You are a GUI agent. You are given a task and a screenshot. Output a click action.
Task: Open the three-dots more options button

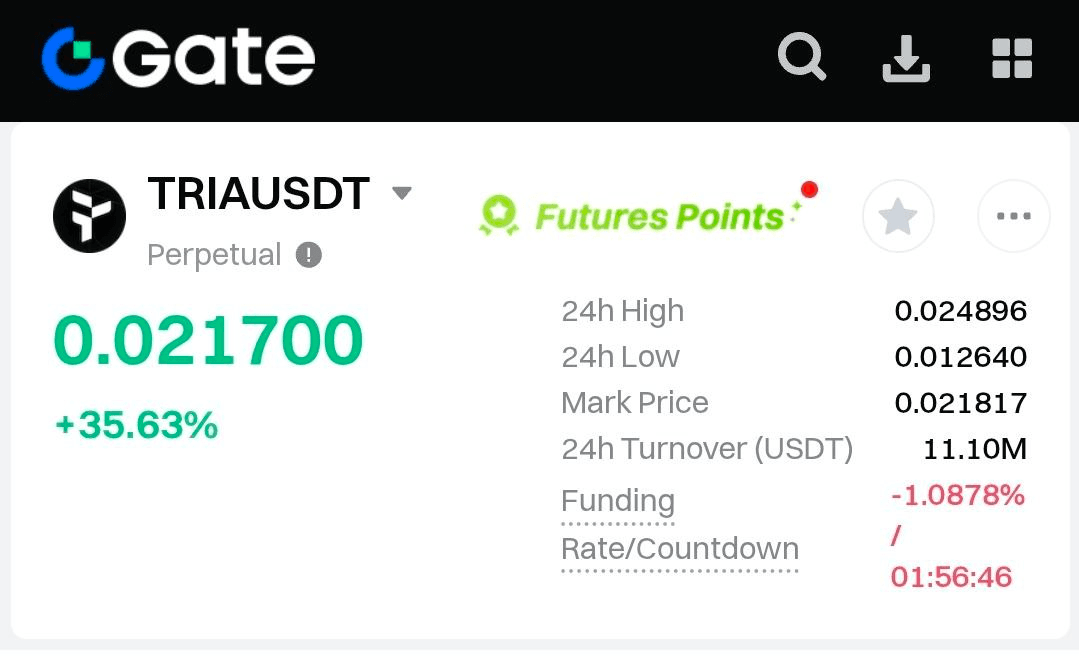(x=1013, y=216)
